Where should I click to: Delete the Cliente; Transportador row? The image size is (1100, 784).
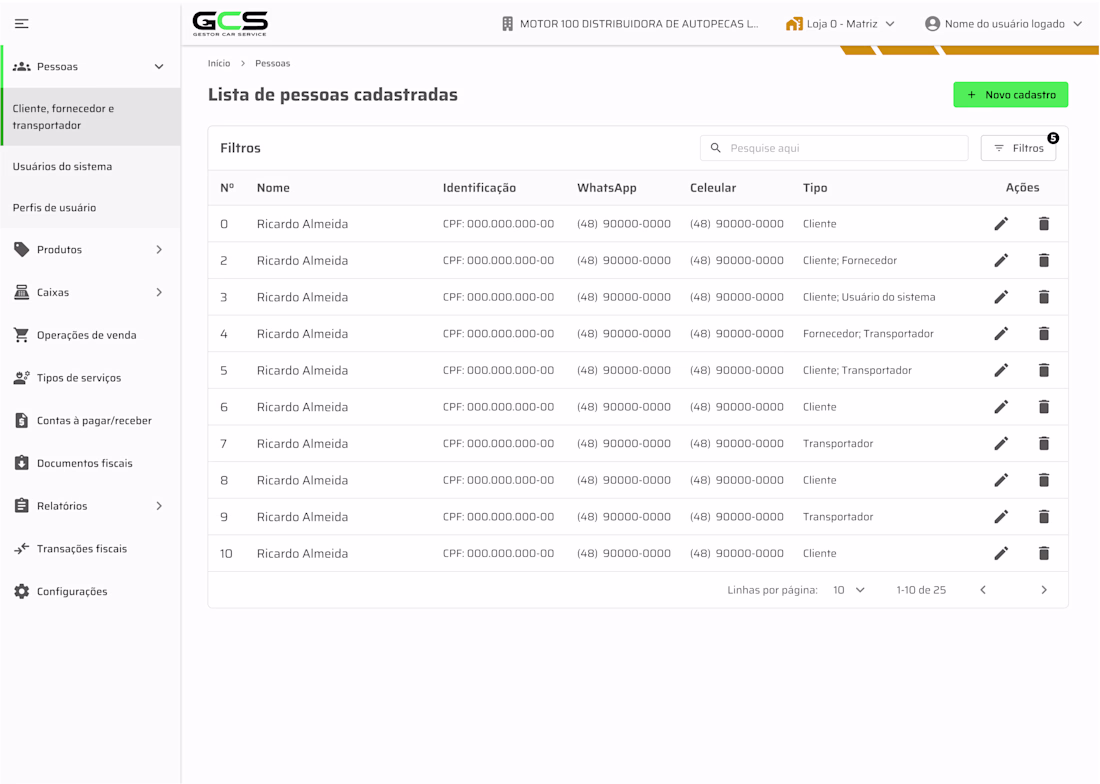point(1044,370)
